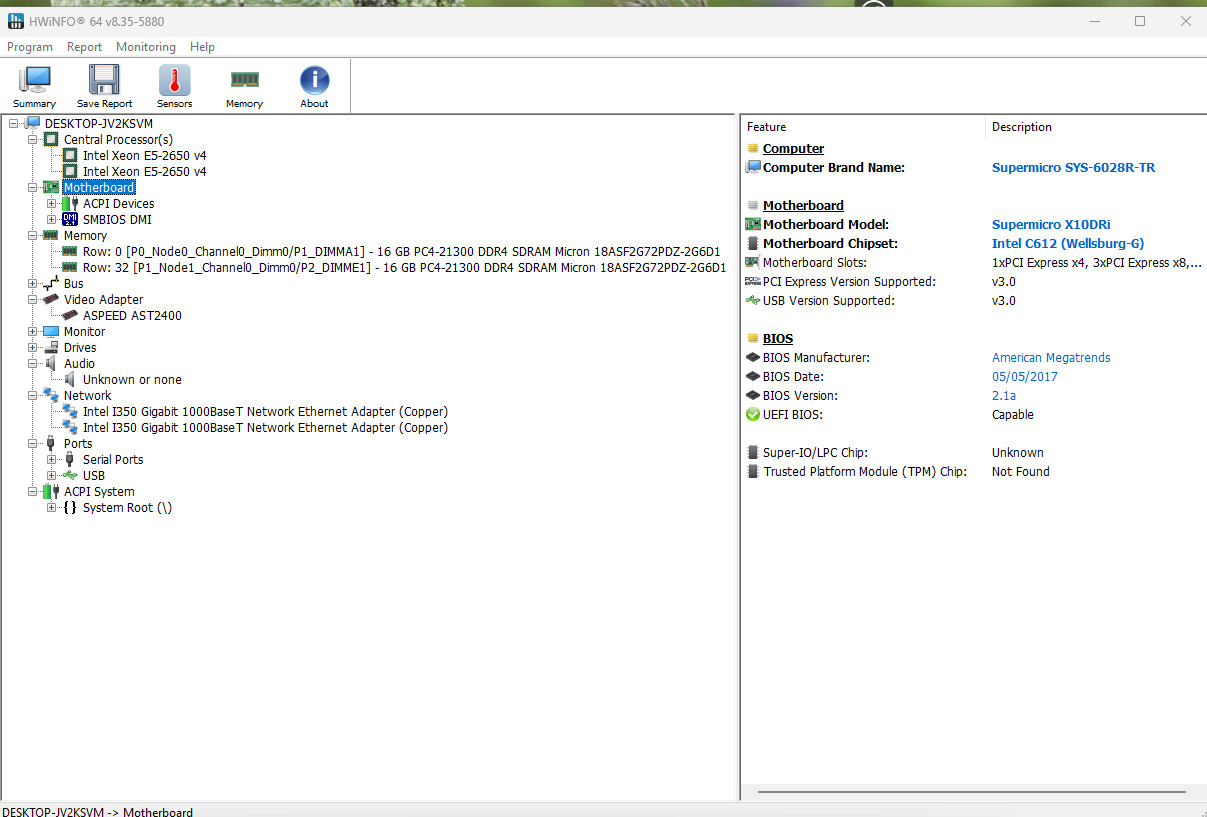Expand the USB ports node

(x=51, y=476)
